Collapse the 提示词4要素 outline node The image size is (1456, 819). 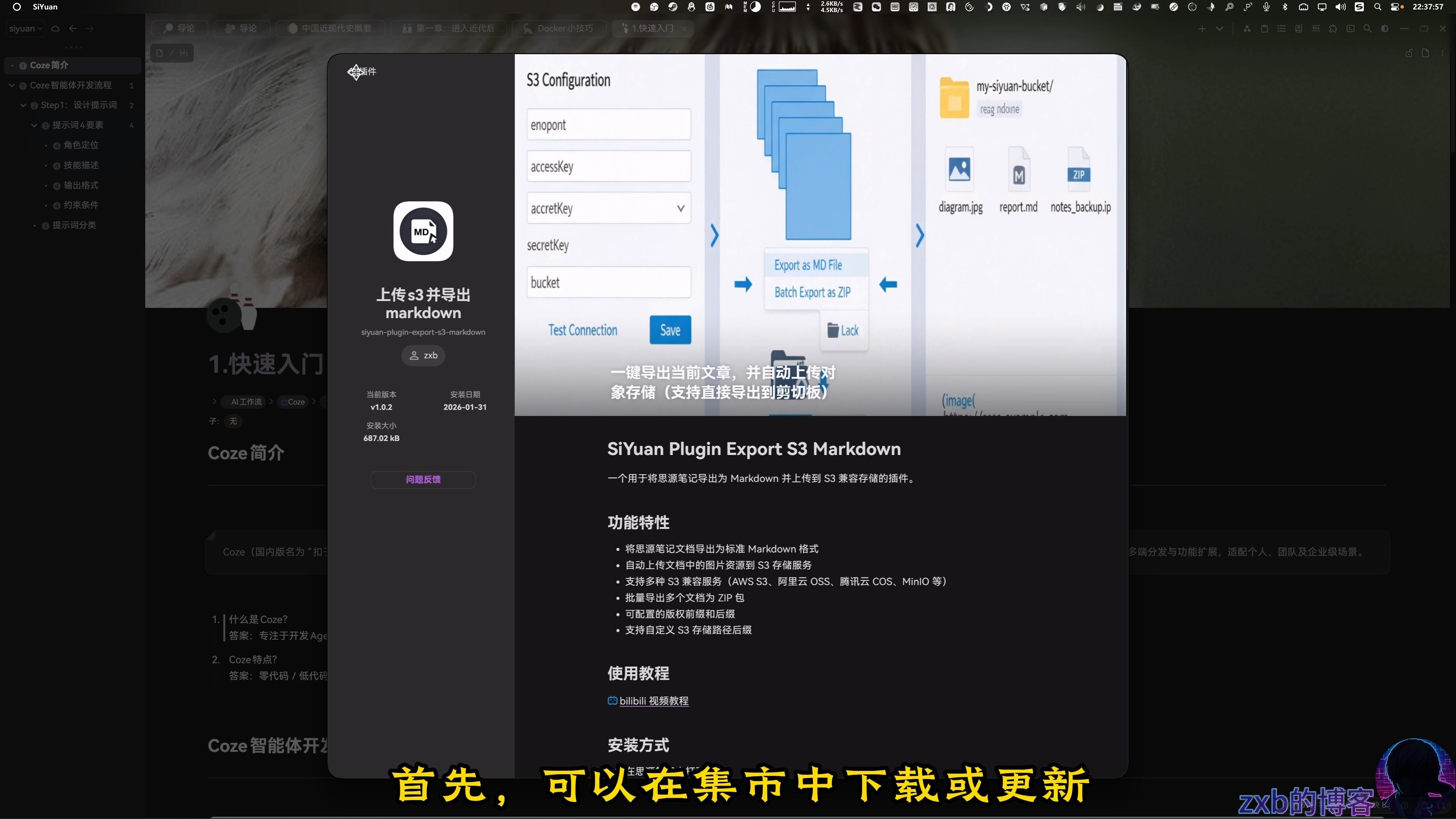click(x=34, y=126)
